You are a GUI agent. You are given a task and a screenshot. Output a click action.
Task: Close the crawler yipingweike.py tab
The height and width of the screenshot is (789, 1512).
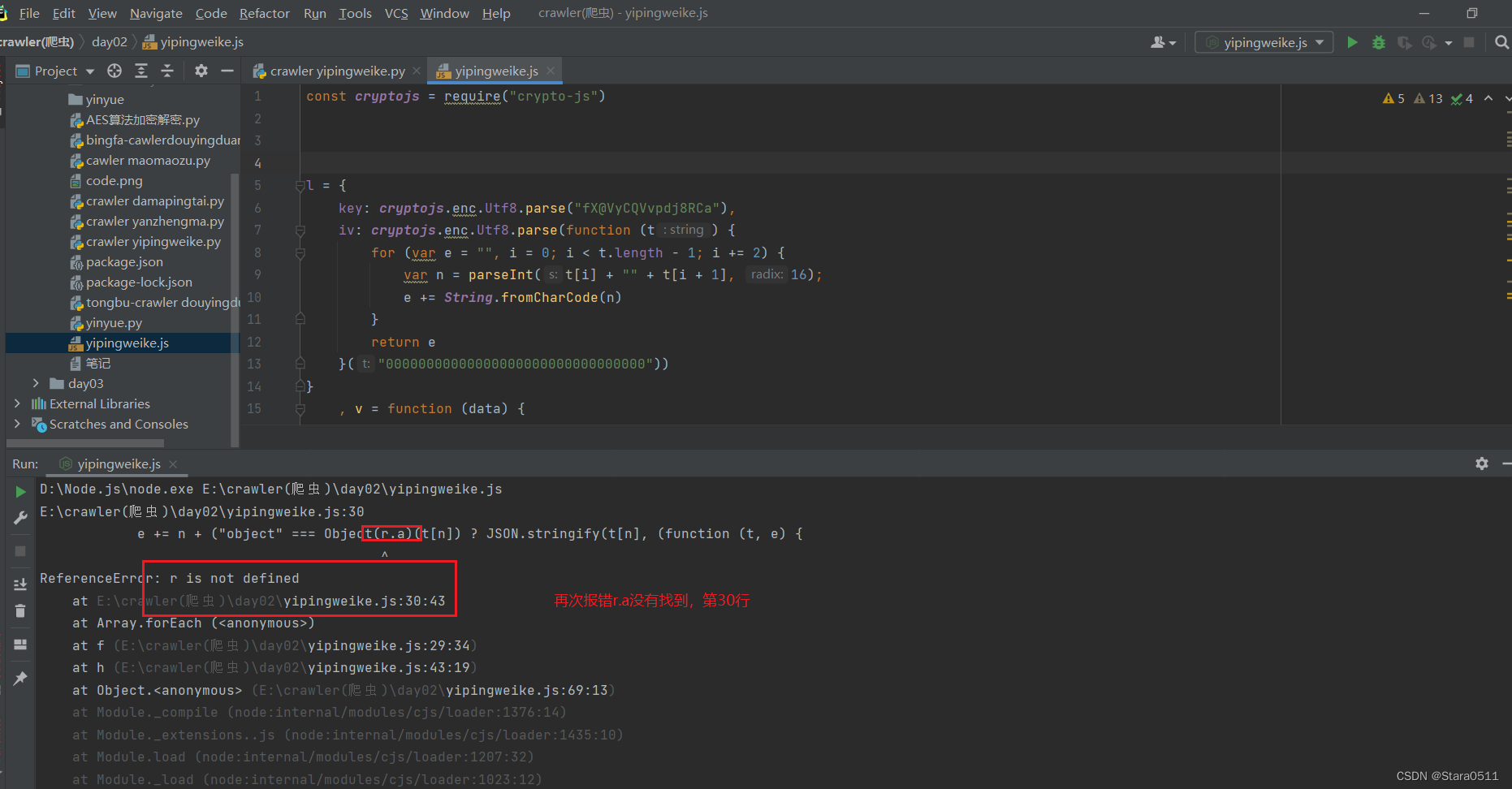(x=417, y=71)
